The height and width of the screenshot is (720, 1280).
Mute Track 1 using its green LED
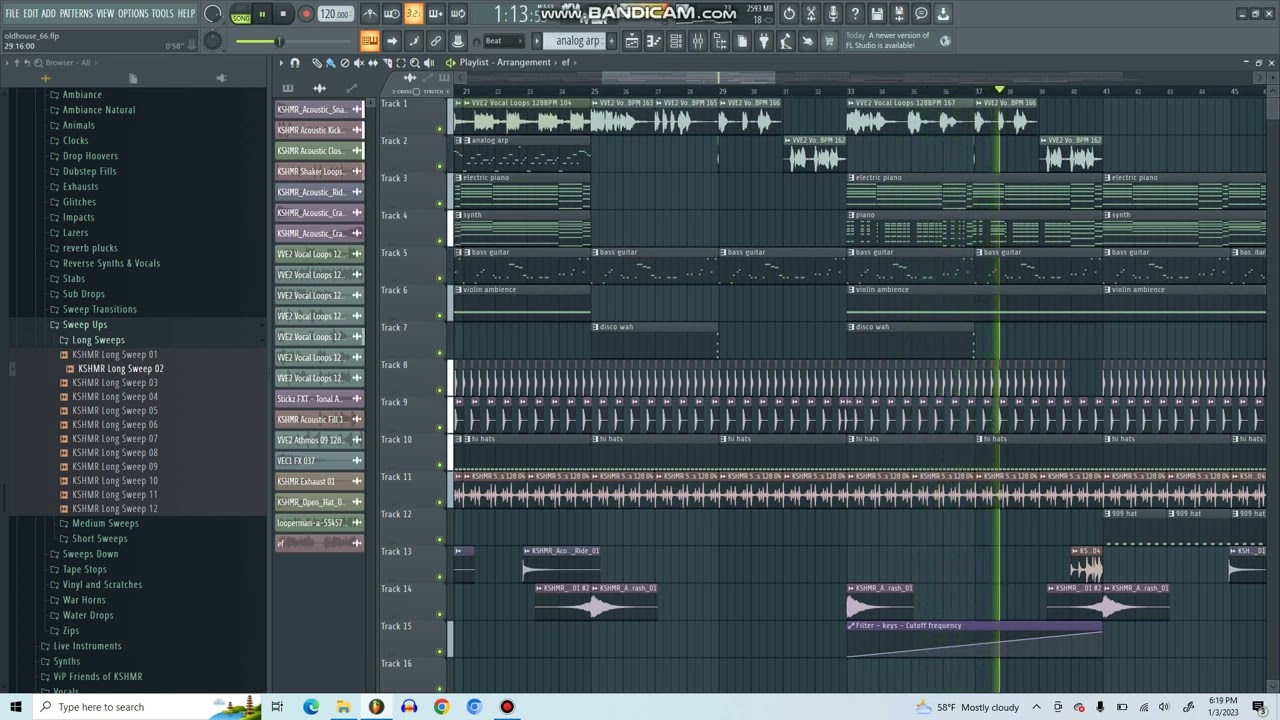439,128
